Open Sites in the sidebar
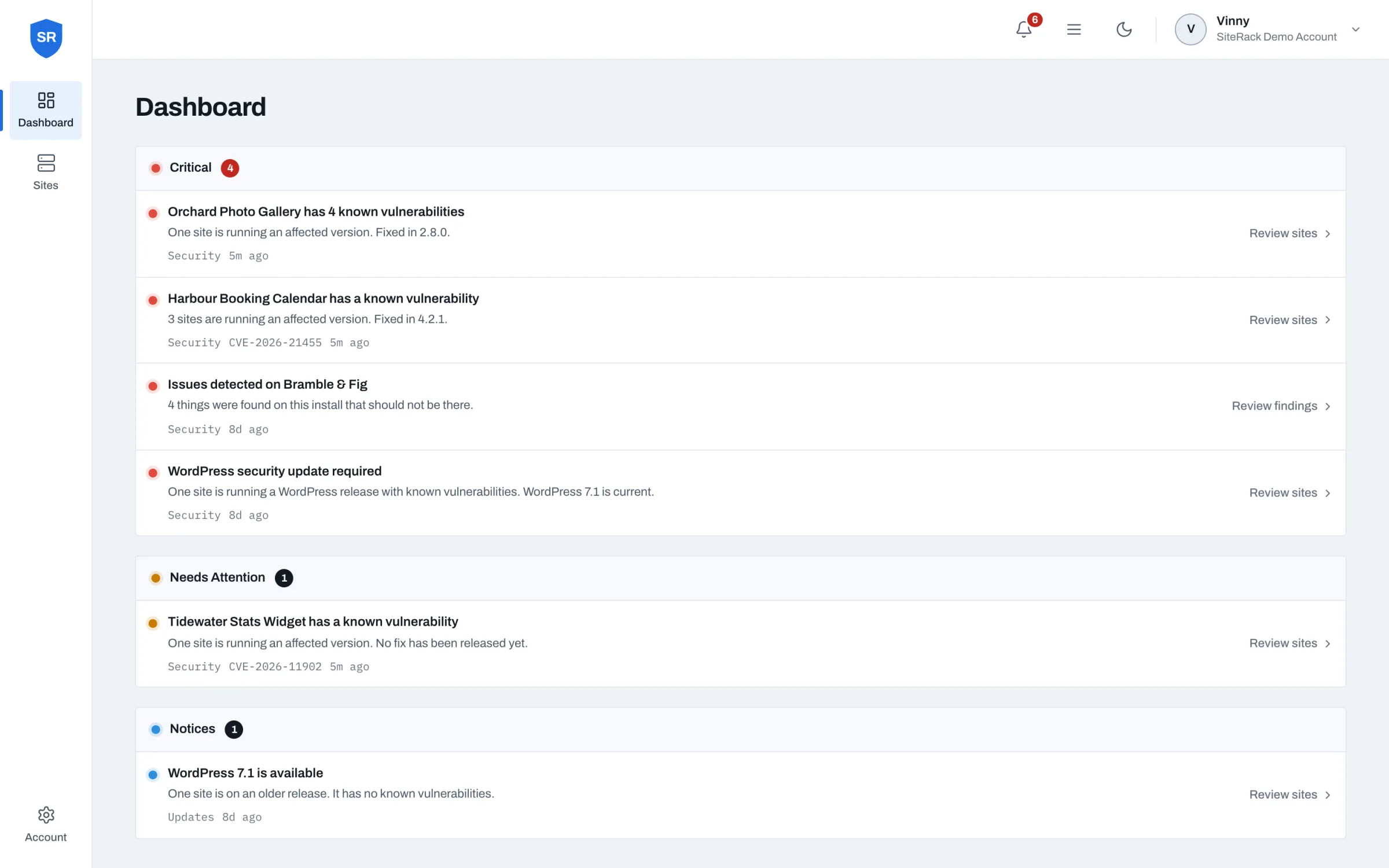1389x868 pixels. (x=46, y=172)
